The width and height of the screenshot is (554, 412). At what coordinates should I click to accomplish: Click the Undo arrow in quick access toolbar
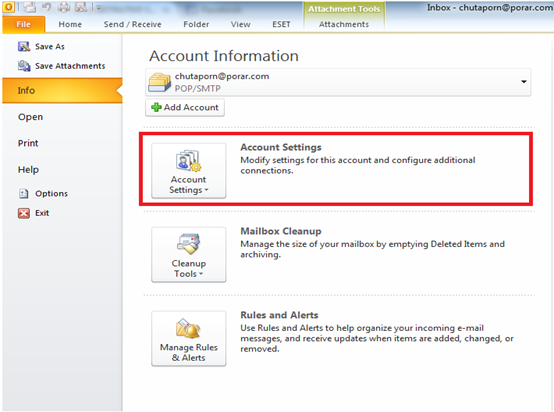coord(47,7)
